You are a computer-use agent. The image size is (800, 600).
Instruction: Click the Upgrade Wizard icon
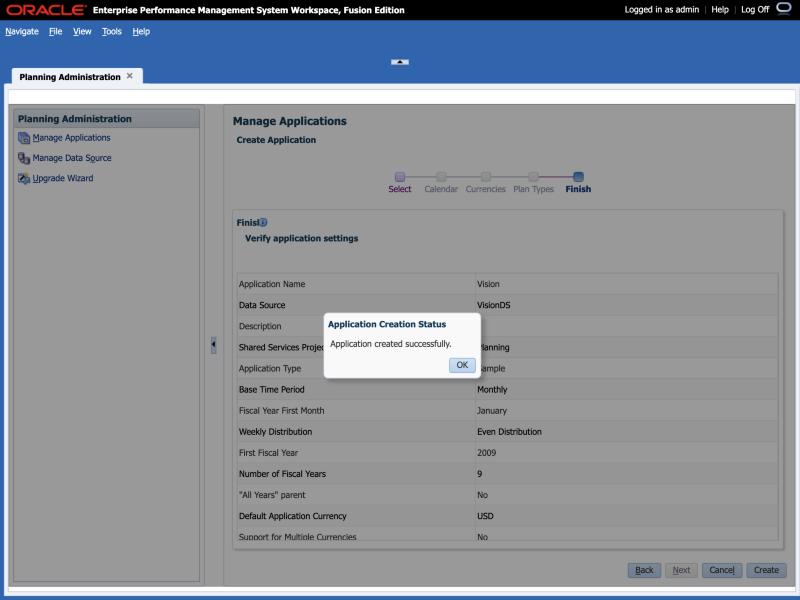pyautogui.click(x=24, y=179)
